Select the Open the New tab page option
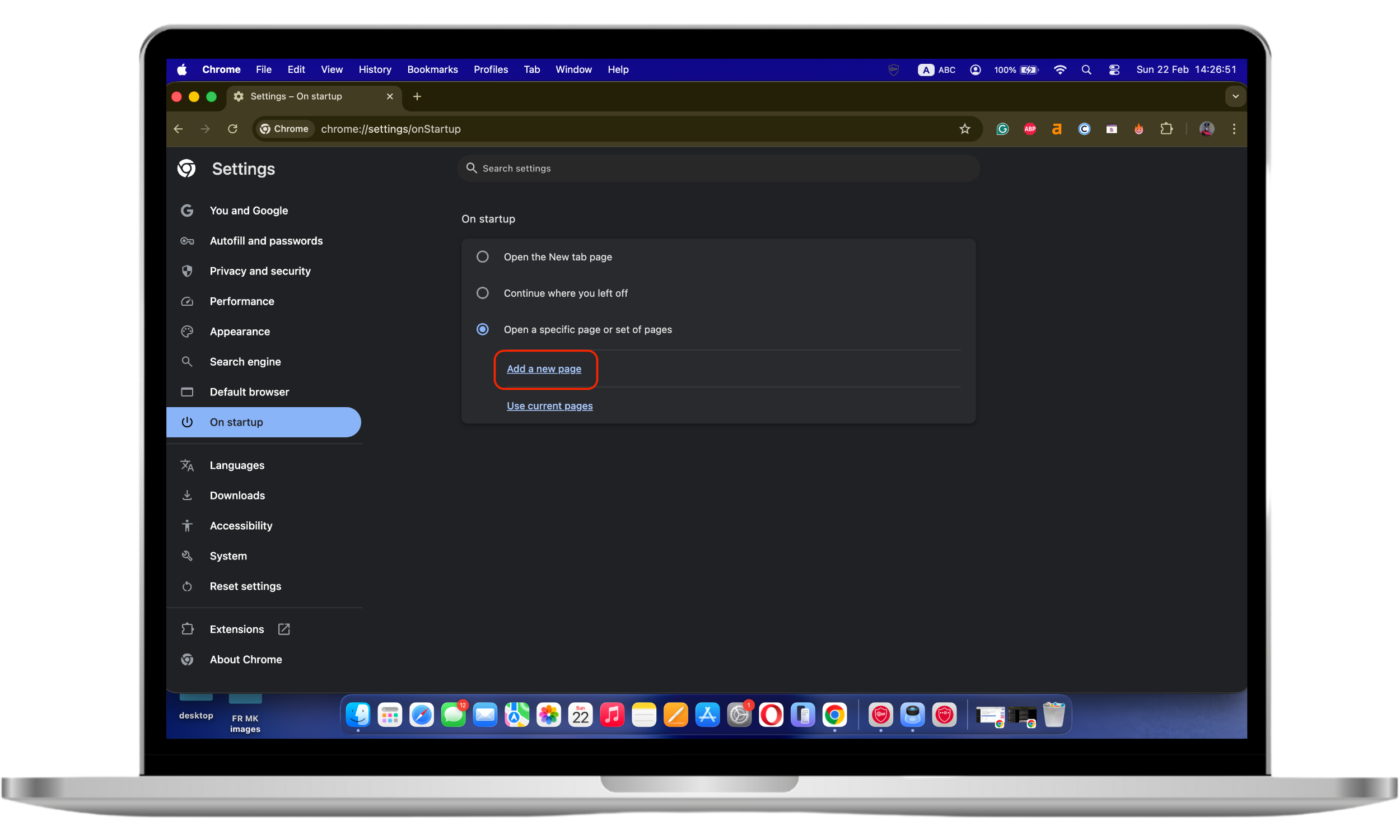The width and height of the screenshot is (1400, 840). 482,256
